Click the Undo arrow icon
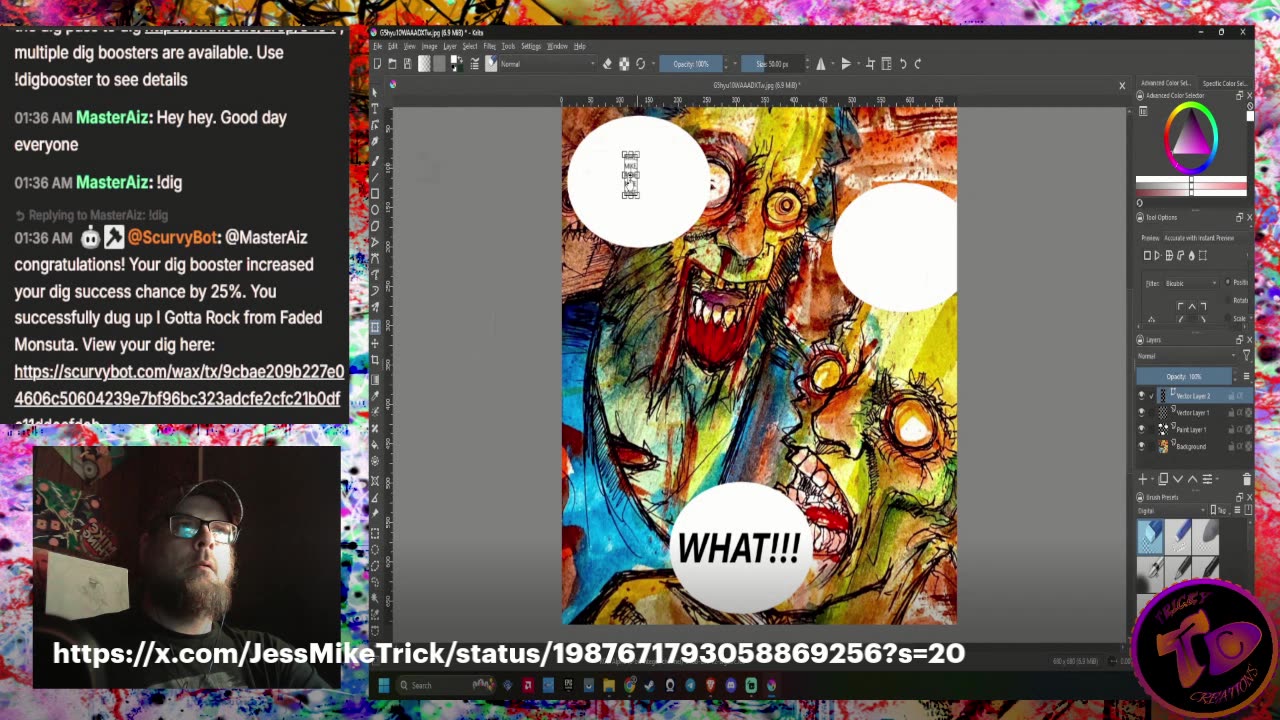 903,64
